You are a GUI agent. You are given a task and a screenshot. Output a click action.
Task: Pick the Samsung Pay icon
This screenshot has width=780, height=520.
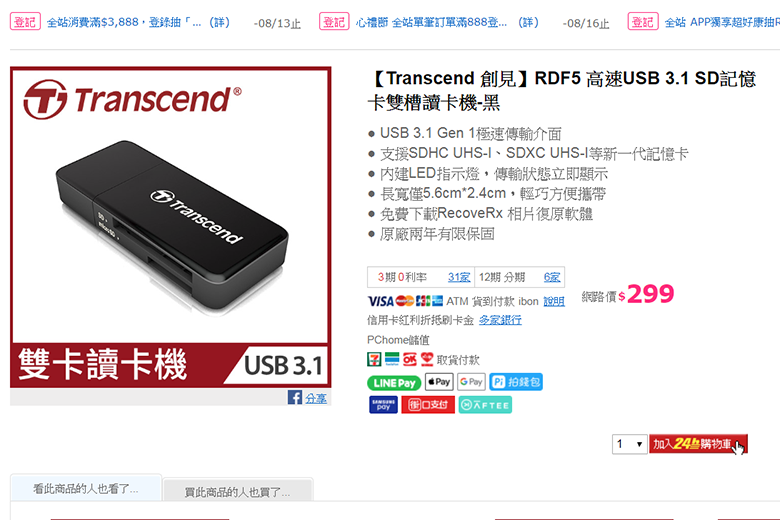tap(384, 405)
